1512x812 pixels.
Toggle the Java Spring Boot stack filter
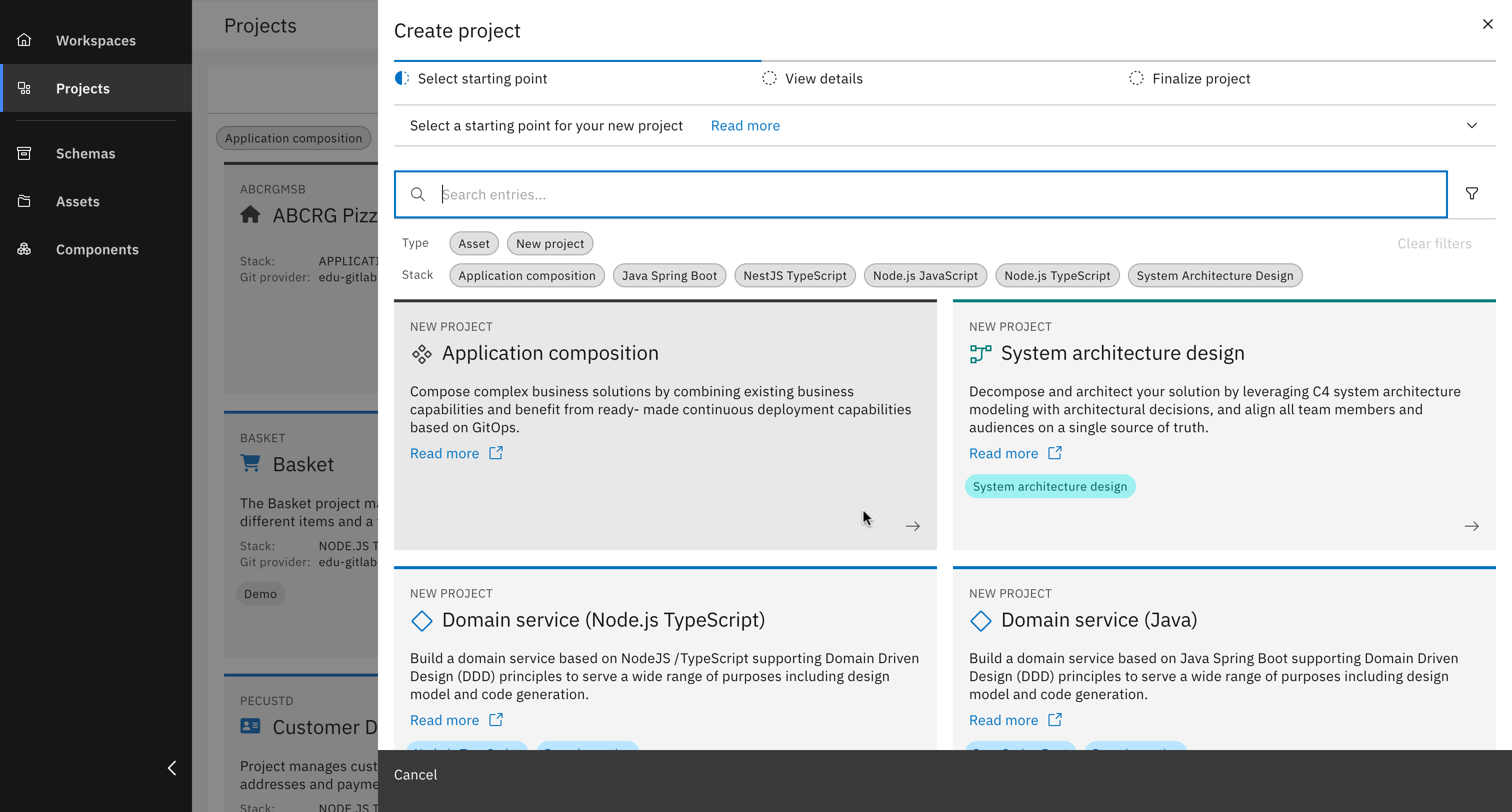pyautogui.click(x=669, y=275)
